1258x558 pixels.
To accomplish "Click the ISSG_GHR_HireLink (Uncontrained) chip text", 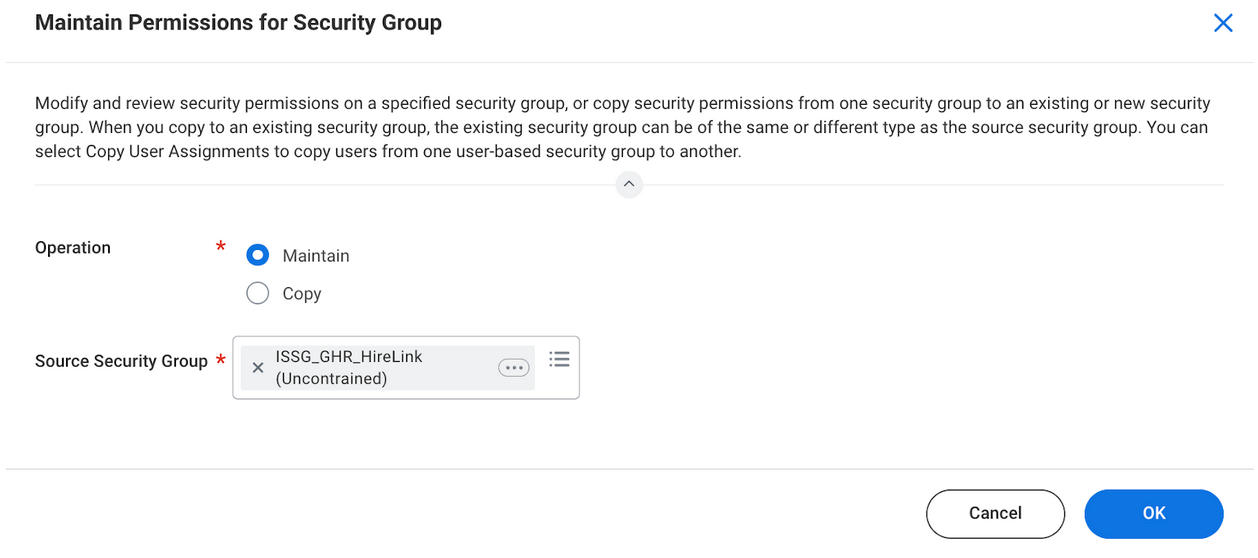I will [x=348, y=367].
